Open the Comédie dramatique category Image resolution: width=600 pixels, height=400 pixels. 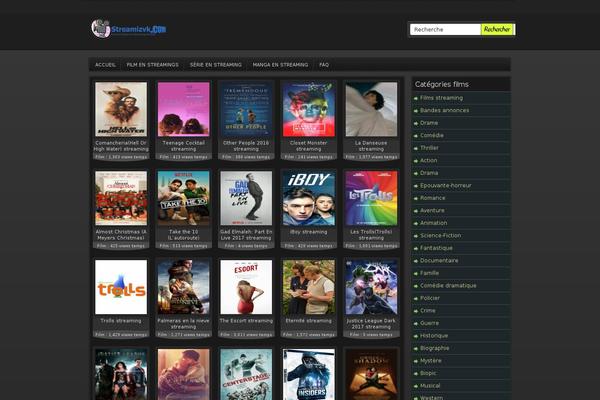point(448,286)
